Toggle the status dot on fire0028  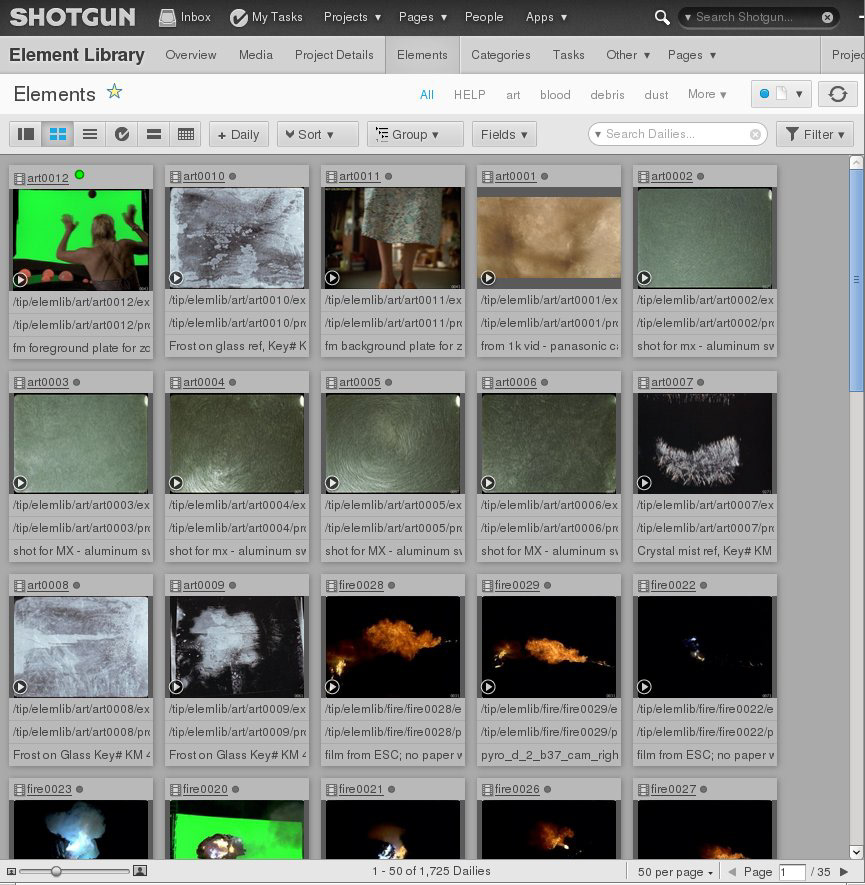tap(392, 585)
